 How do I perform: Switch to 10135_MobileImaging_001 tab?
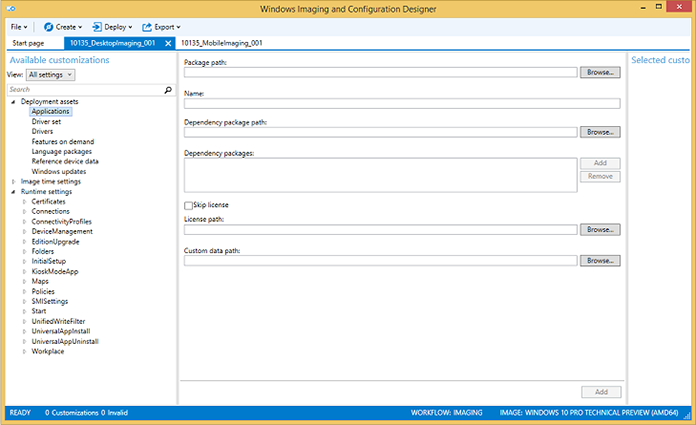[x=221, y=43]
